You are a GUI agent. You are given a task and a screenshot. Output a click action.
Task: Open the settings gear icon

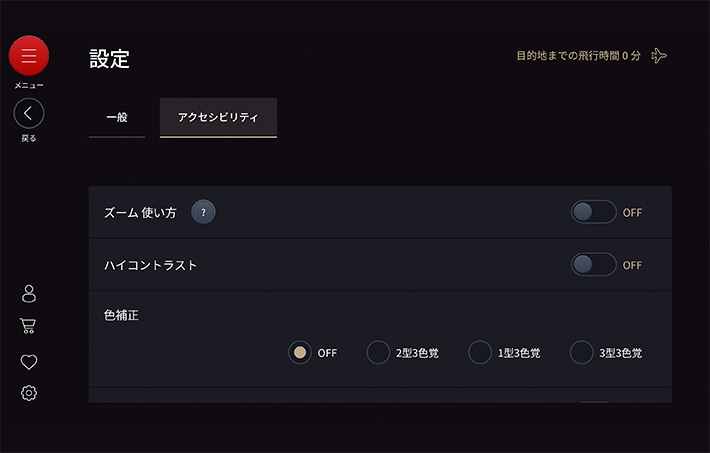(29, 394)
